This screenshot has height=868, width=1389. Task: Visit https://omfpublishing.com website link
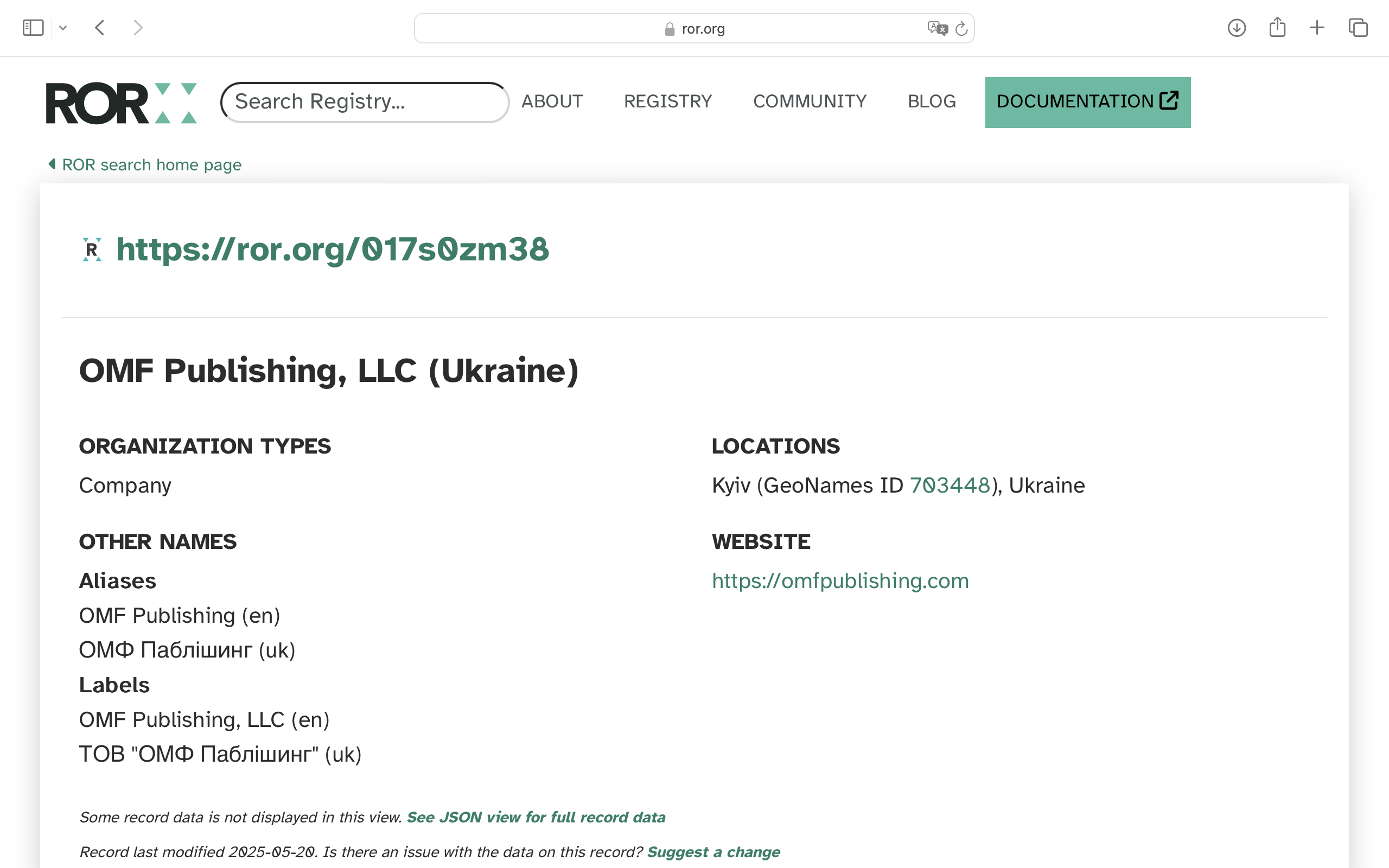click(x=840, y=580)
